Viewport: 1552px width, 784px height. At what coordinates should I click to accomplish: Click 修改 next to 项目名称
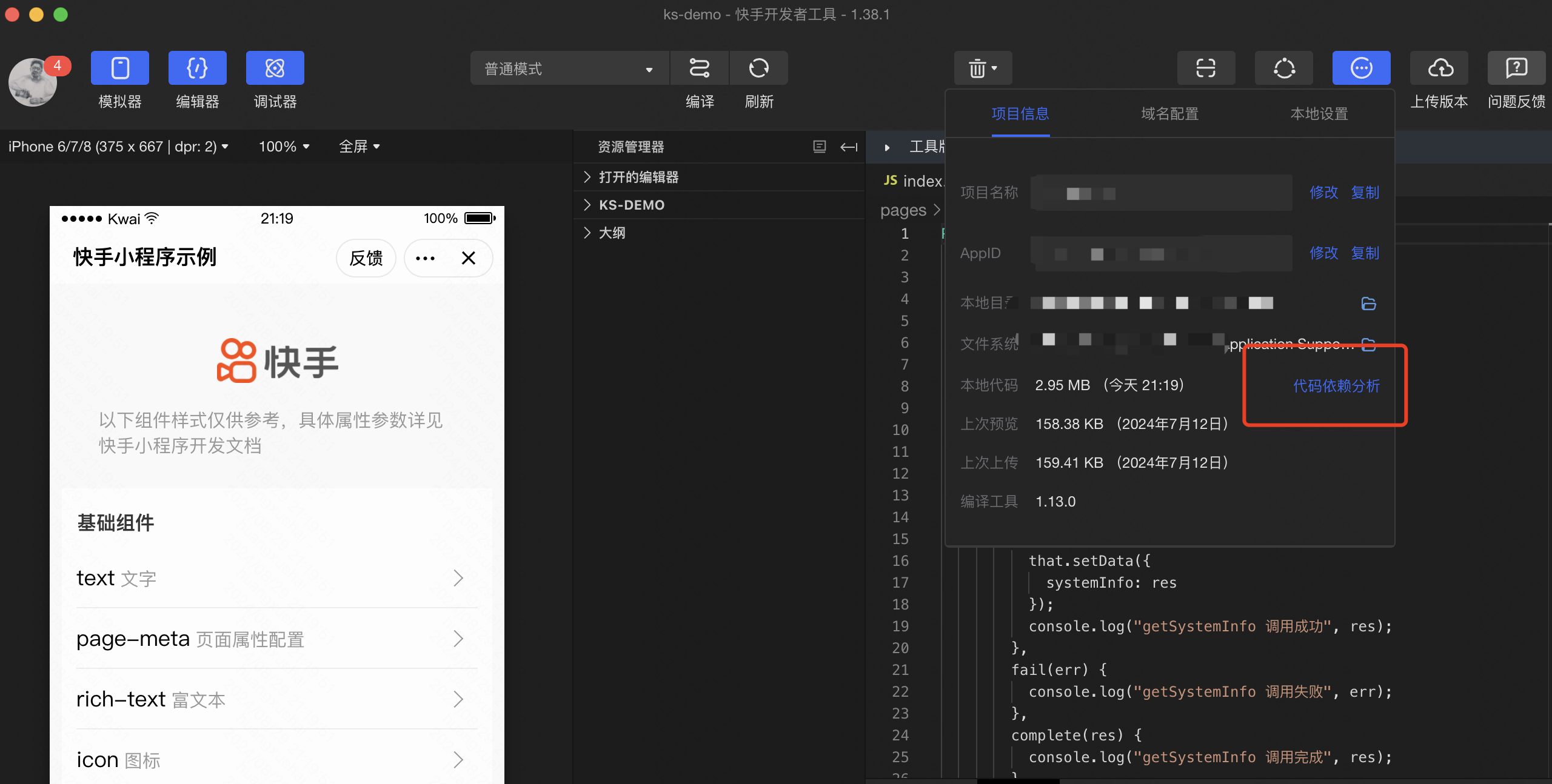pos(1323,193)
